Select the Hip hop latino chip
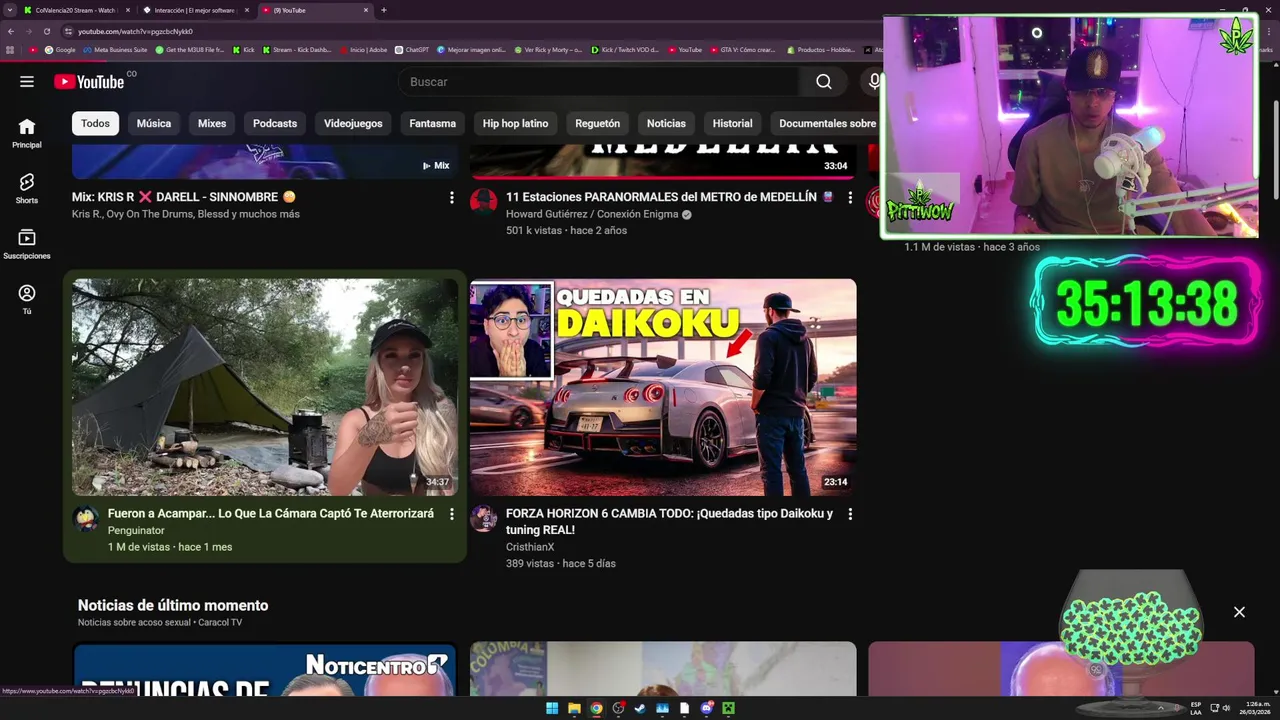Viewport: 1280px width, 720px height. pos(515,124)
